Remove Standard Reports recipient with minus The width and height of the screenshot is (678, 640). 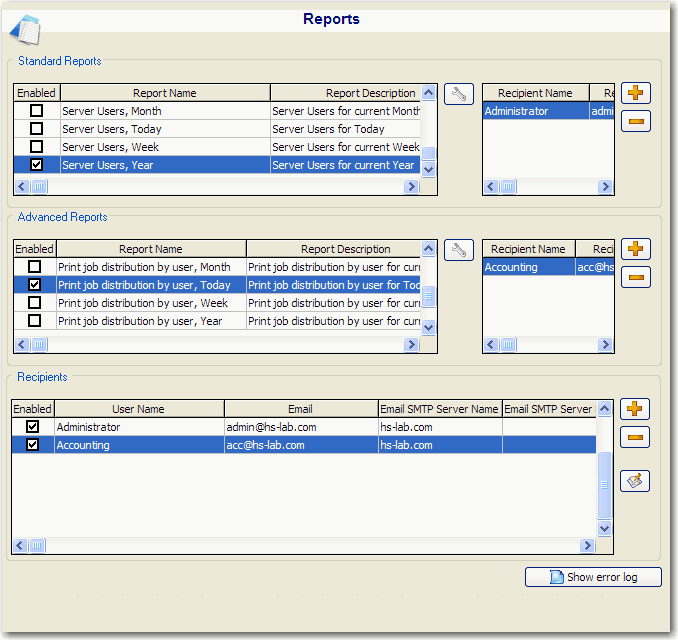click(x=636, y=121)
